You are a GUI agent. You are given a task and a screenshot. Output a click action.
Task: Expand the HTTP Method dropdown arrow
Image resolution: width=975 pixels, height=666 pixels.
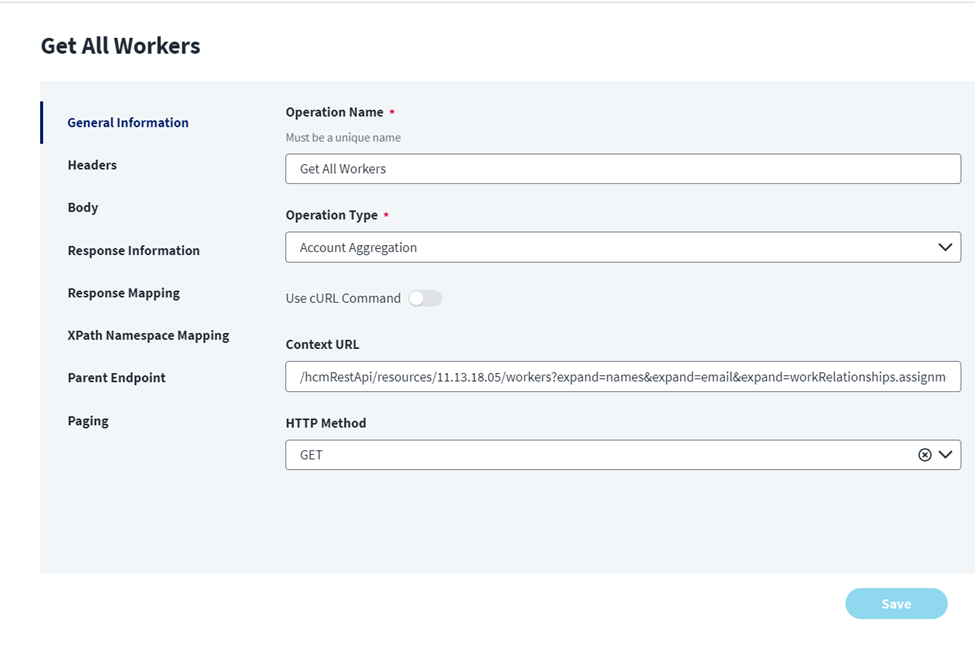point(945,455)
